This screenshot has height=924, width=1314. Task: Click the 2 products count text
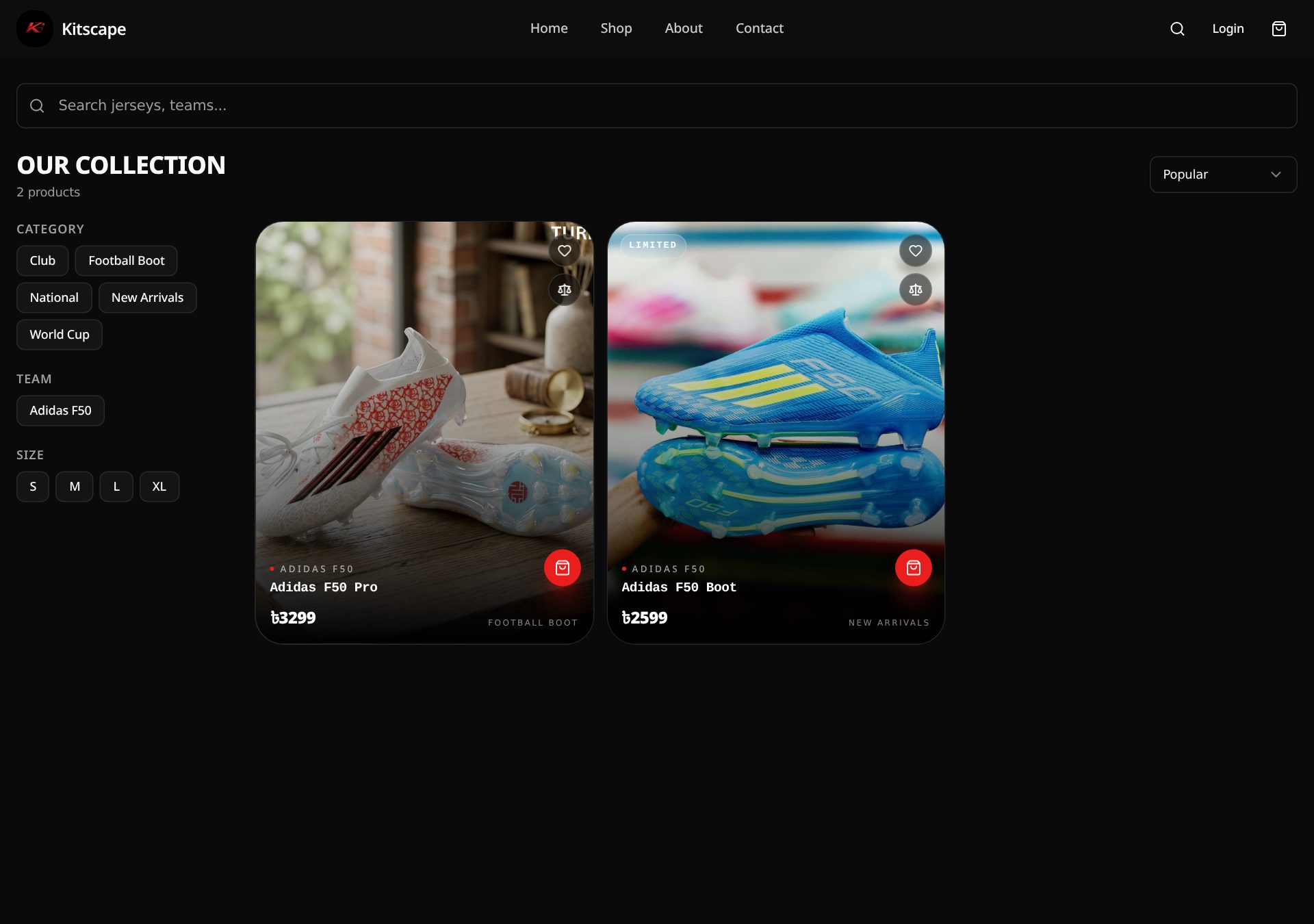[x=49, y=192]
